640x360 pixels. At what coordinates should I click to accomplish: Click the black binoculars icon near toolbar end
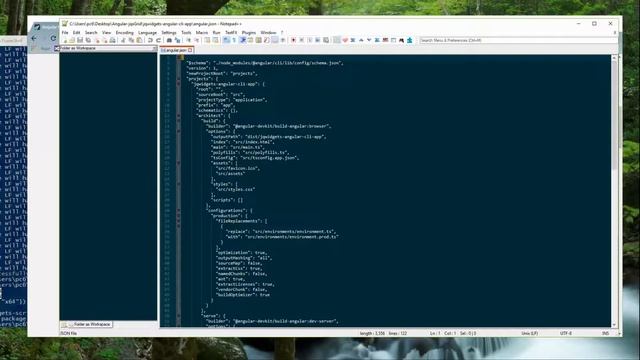coord(402,40)
